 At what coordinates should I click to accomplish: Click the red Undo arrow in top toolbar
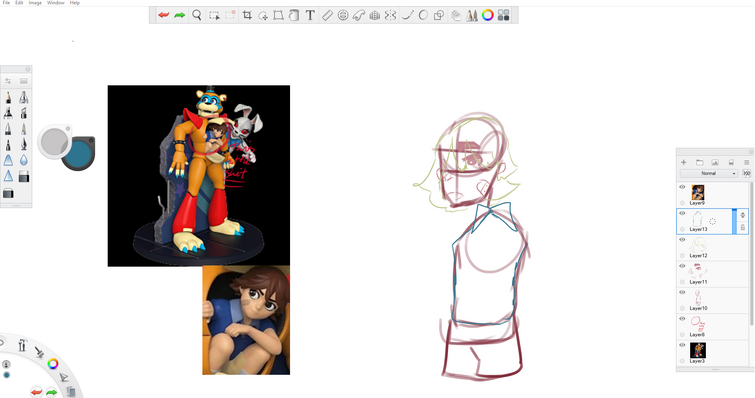164,15
